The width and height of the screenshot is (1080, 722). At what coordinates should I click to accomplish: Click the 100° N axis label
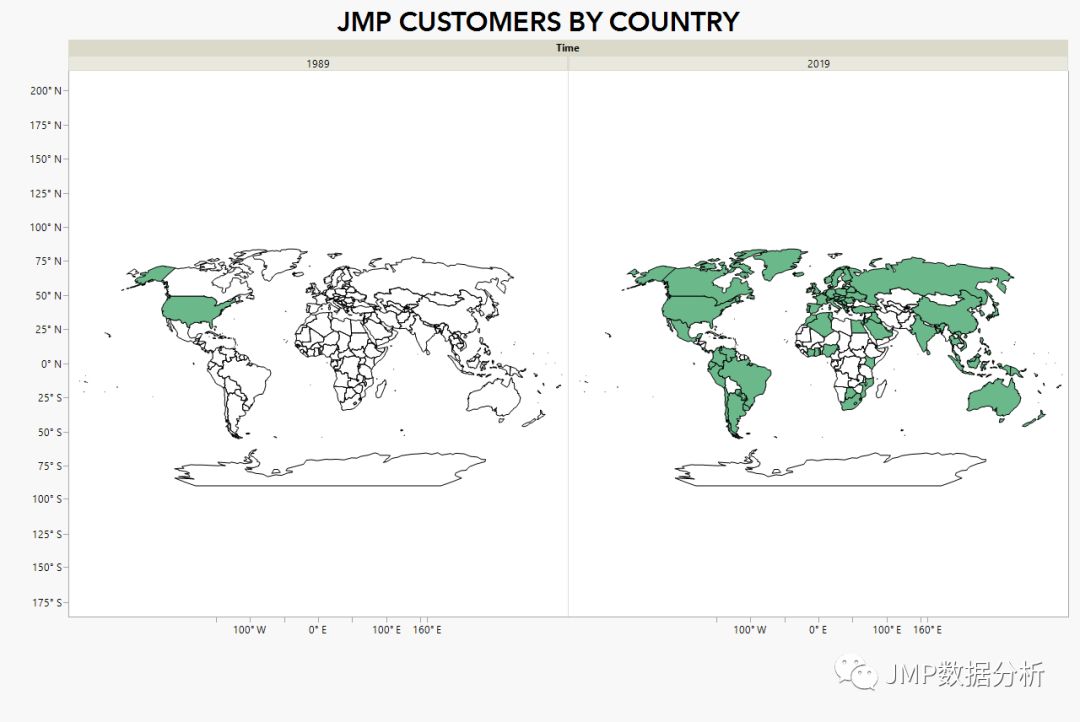[45, 227]
